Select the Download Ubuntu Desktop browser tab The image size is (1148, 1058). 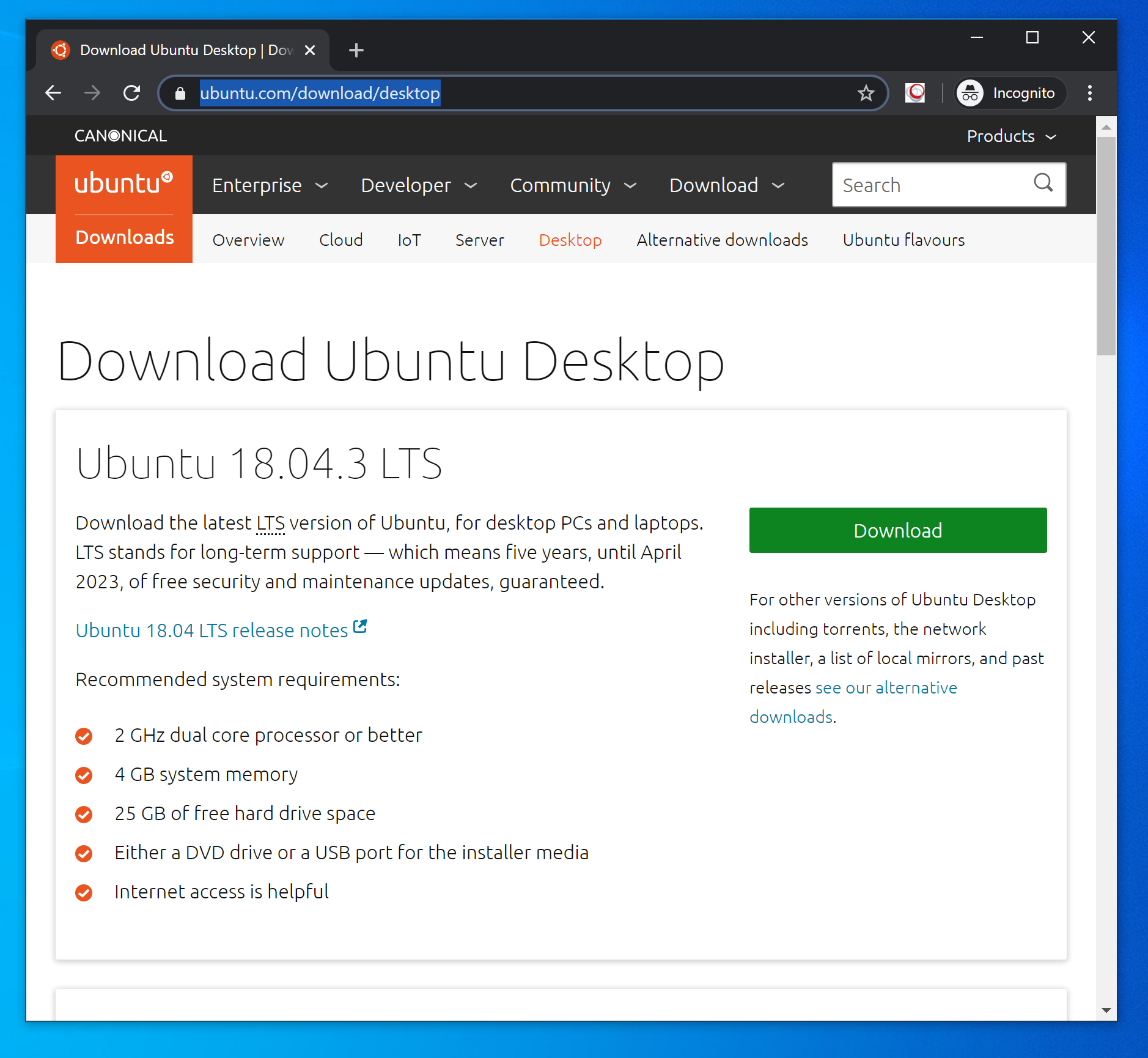(x=183, y=50)
